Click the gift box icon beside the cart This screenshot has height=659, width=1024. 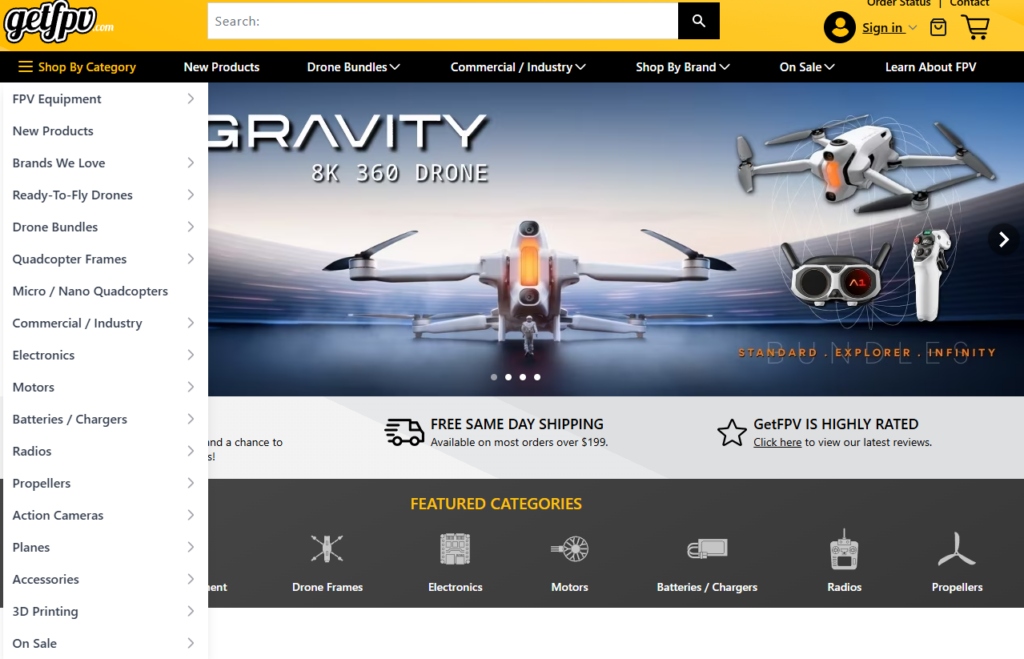point(938,27)
